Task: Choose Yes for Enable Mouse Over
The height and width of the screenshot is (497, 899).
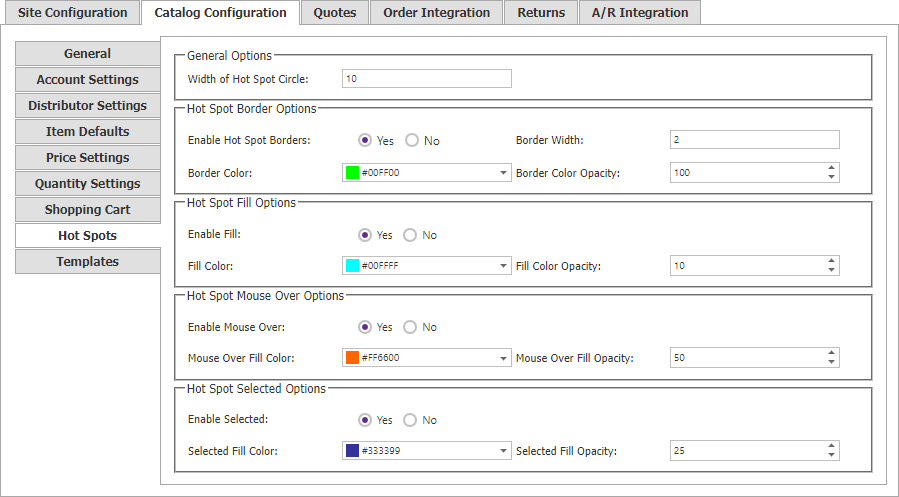Action: [x=365, y=327]
